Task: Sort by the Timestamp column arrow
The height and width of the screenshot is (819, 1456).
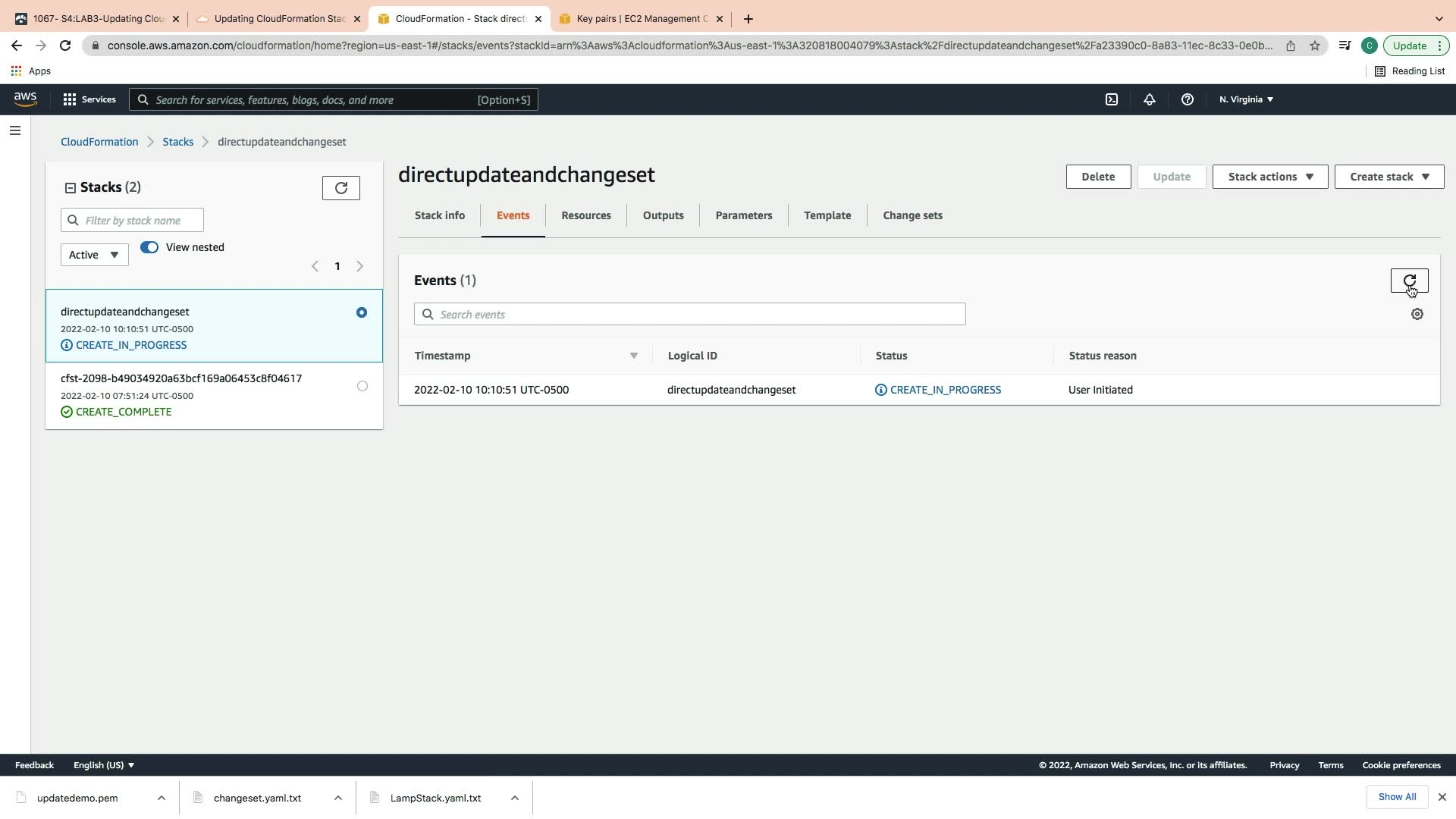Action: pyautogui.click(x=633, y=356)
